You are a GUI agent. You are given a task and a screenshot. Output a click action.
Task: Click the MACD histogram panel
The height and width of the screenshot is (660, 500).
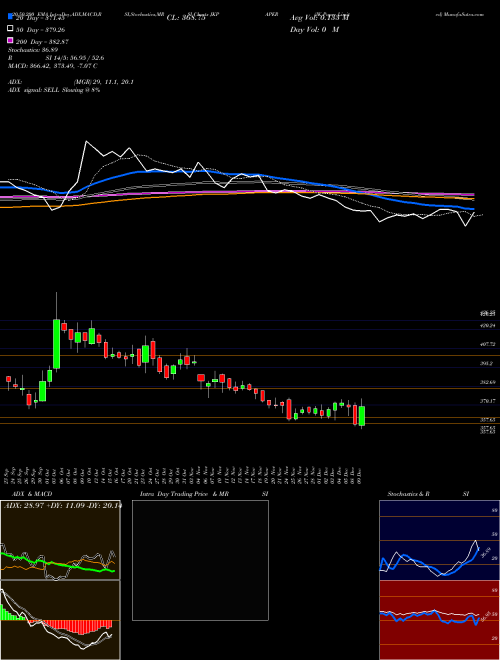coord(60,620)
